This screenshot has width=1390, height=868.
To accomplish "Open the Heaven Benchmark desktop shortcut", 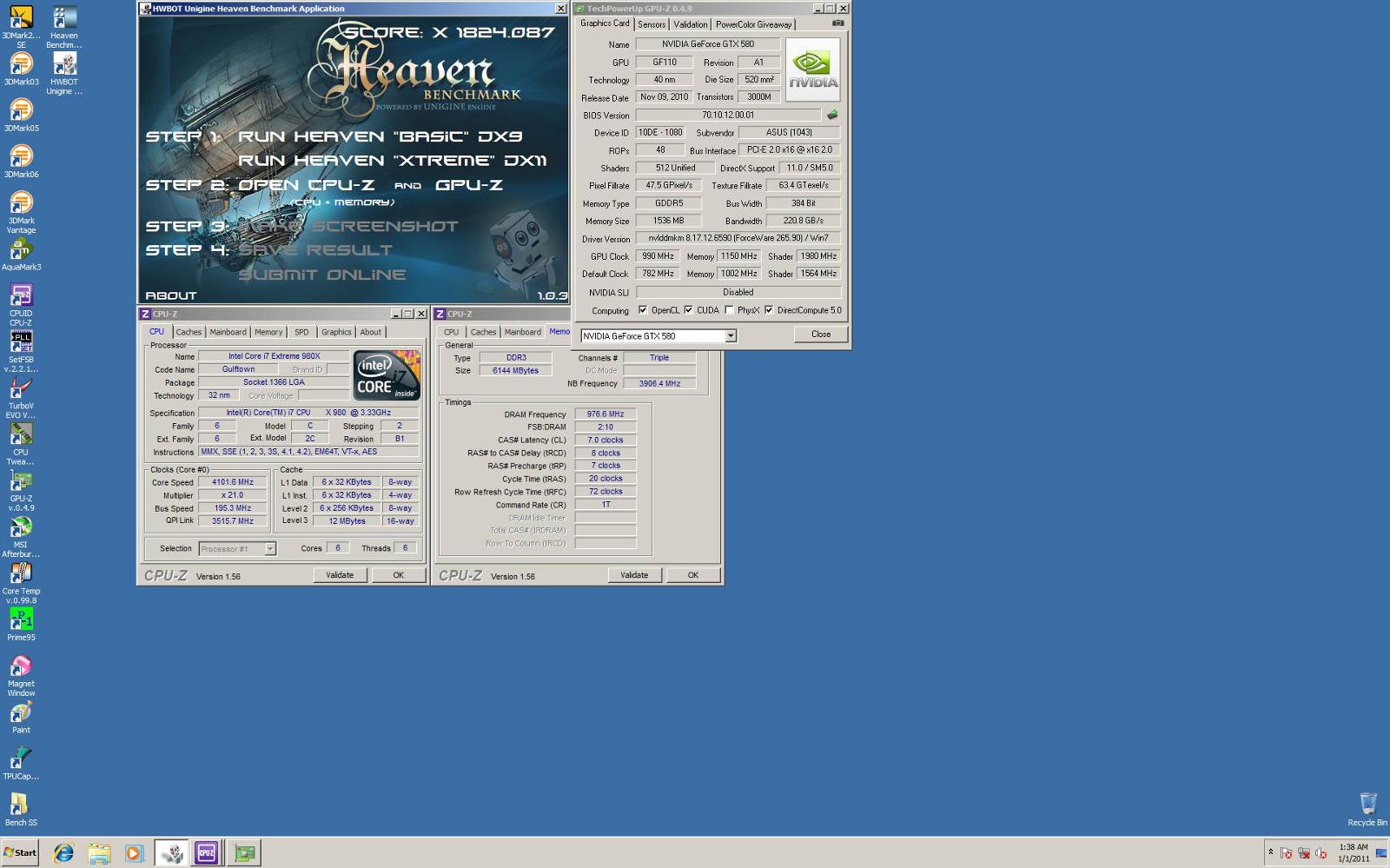I will [x=63, y=27].
